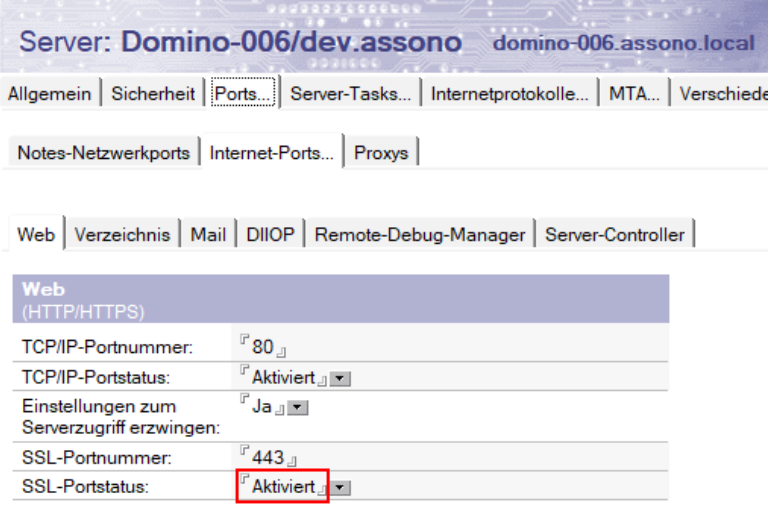Screen dimensions: 768x514
Task: Select the Remote-Debug-Manager tab
Action: 419,235
